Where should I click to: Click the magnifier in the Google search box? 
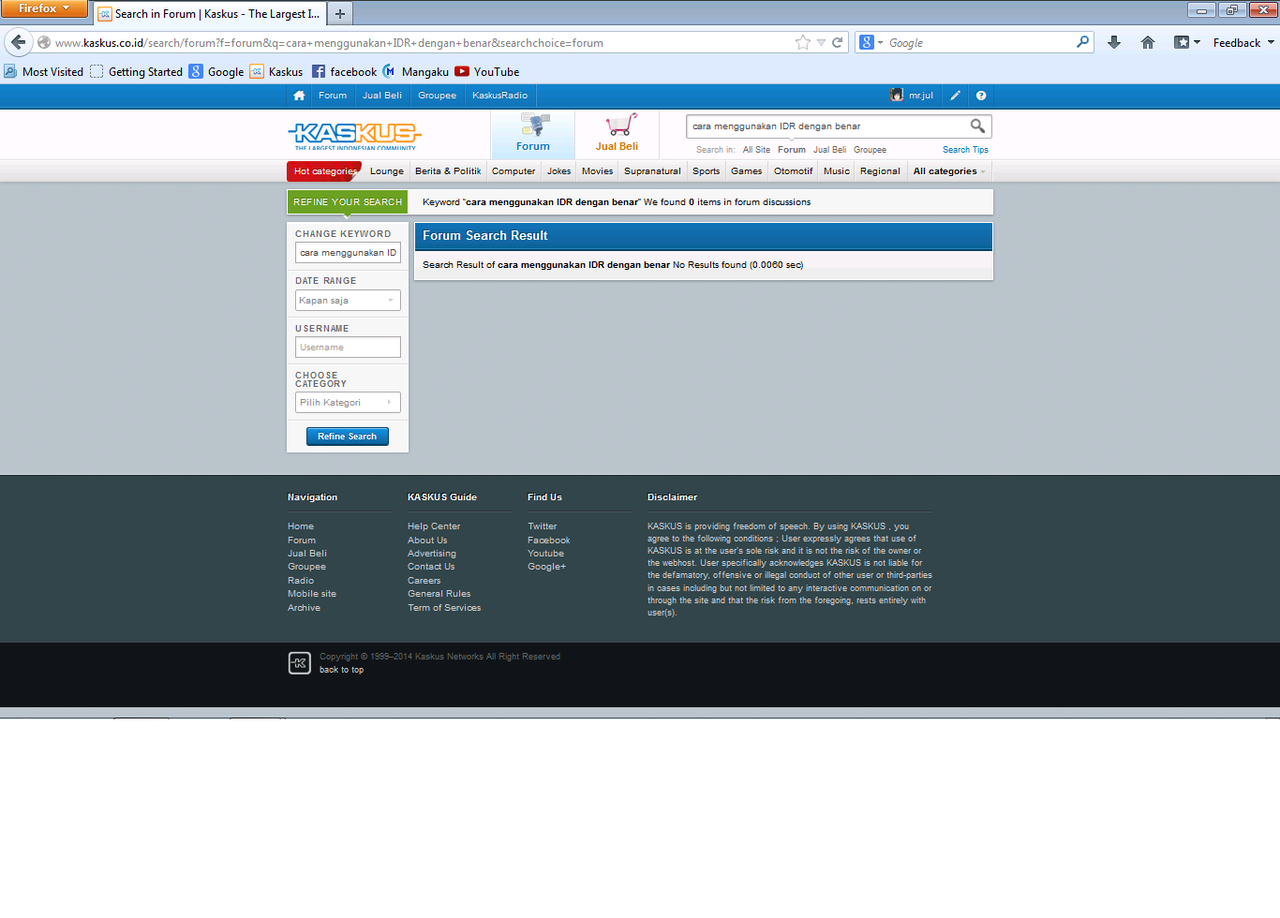tap(1083, 43)
